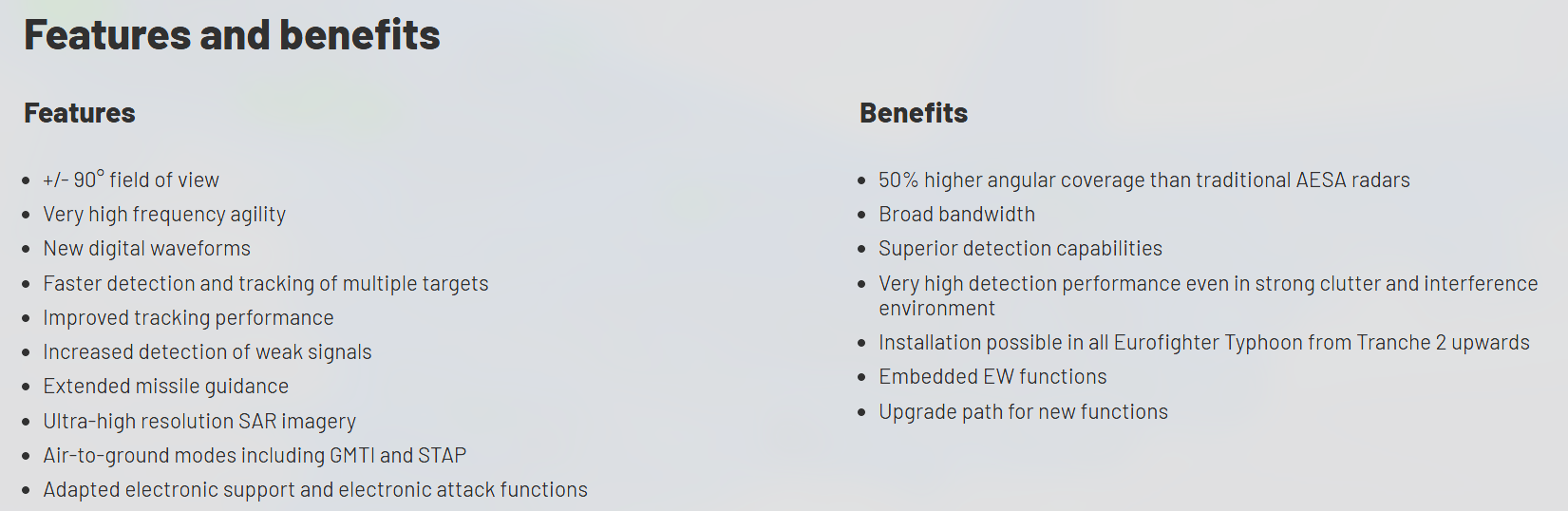Click "Upgrade path for new functions" item
Viewport: 1568px width, 511px height.
pyautogui.click(x=1023, y=411)
